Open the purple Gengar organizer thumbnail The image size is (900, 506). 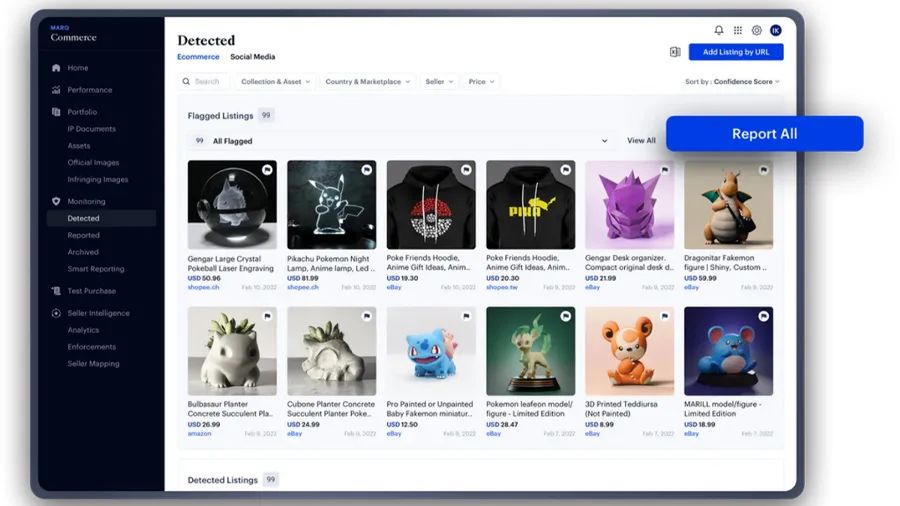pos(630,205)
